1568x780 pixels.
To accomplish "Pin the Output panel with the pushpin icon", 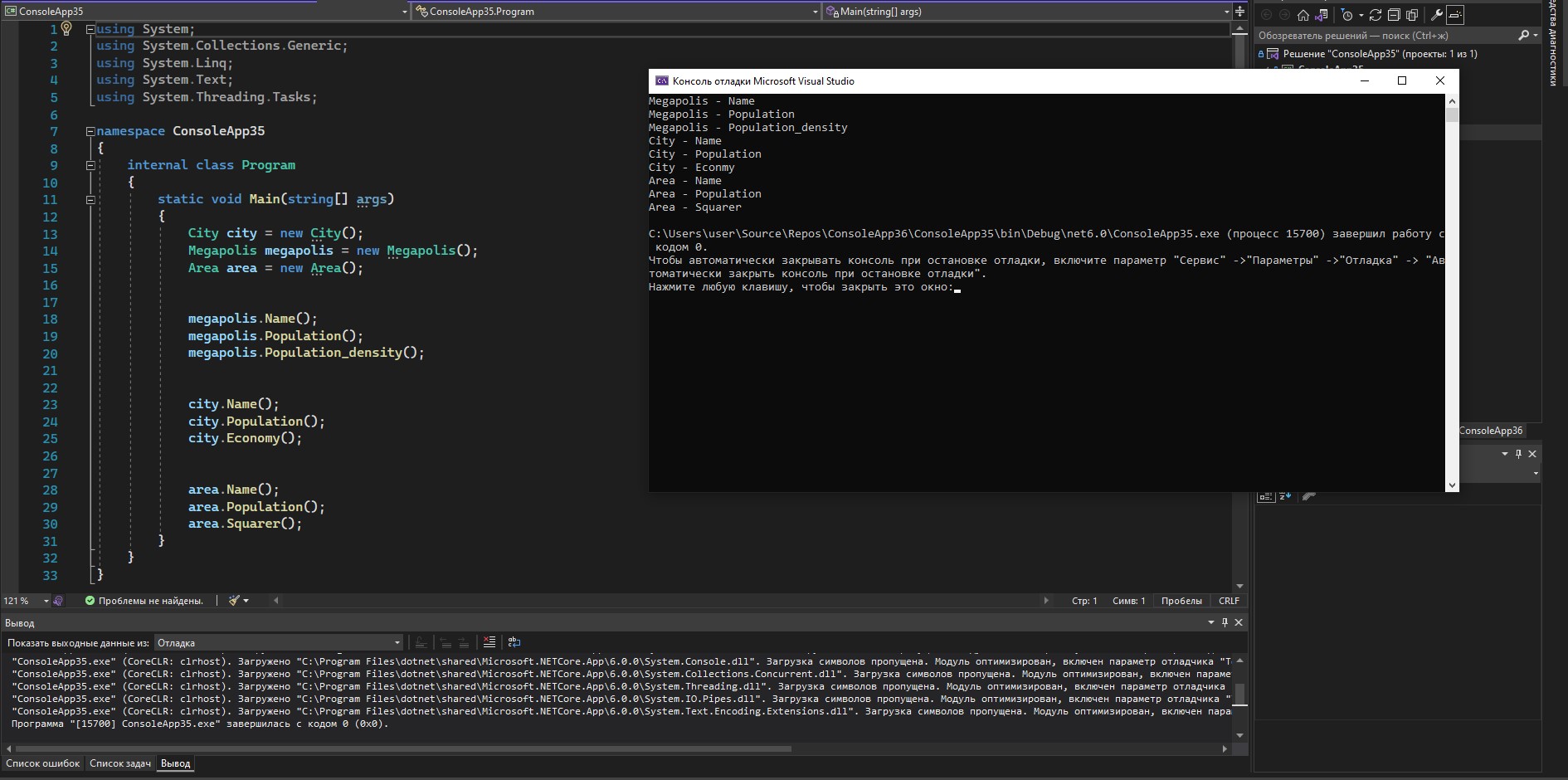I will tap(1225, 622).
